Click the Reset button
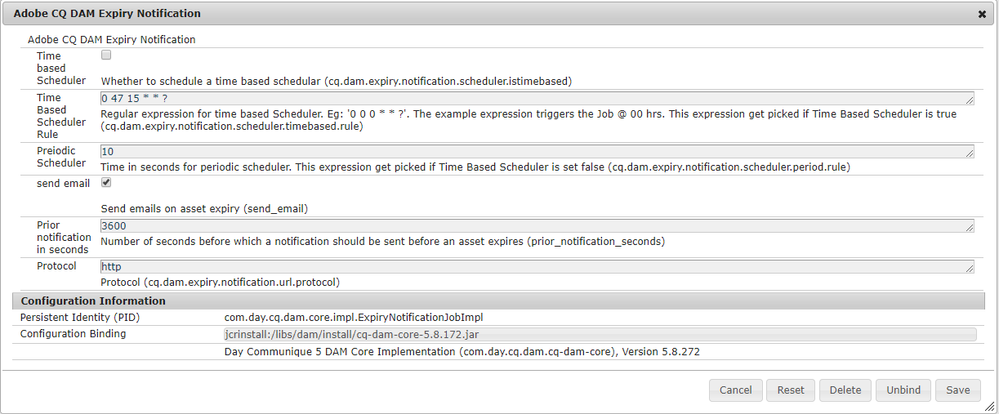999x414 pixels. click(x=790, y=390)
